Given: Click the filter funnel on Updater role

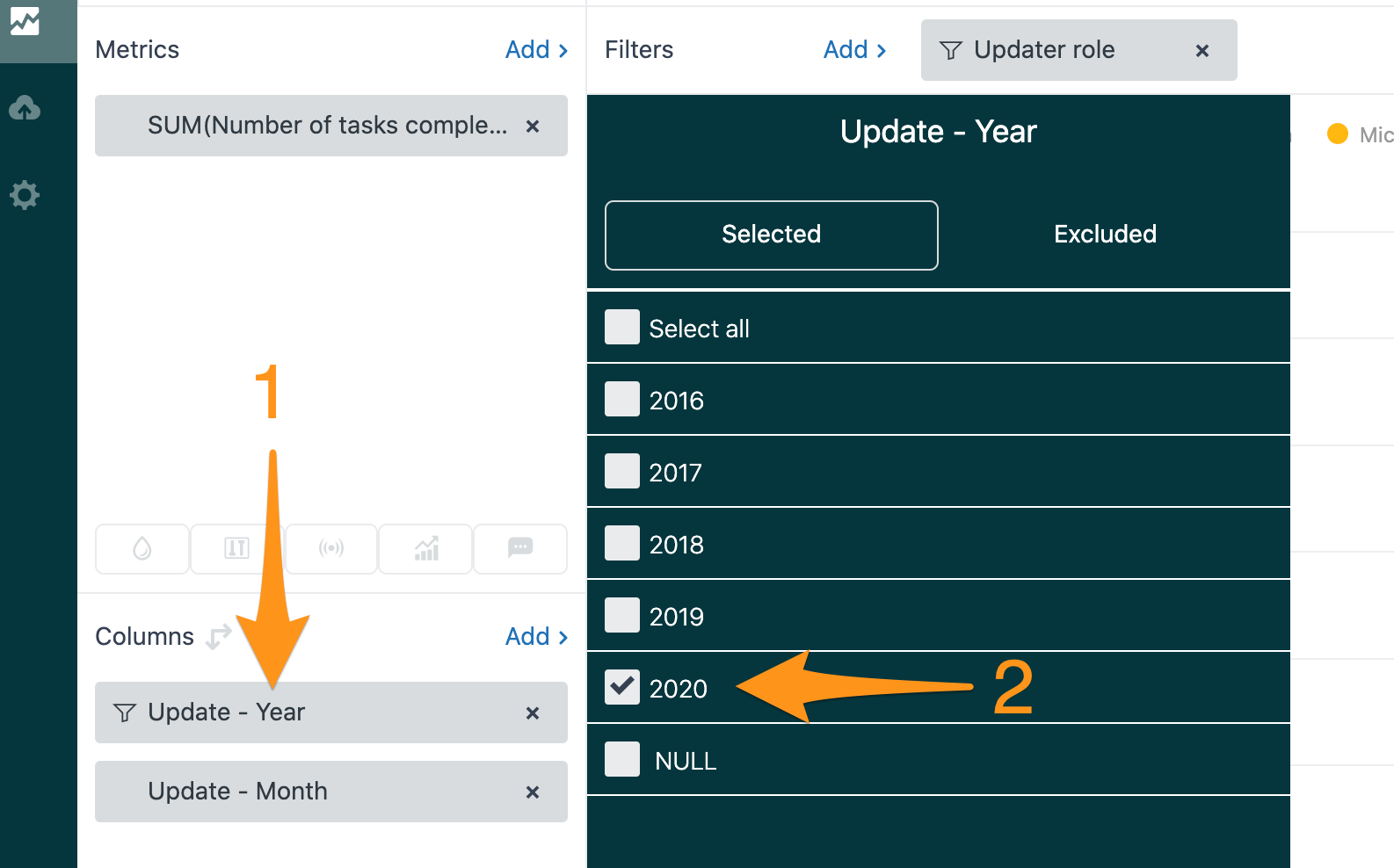Looking at the screenshot, I should (951, 50).
